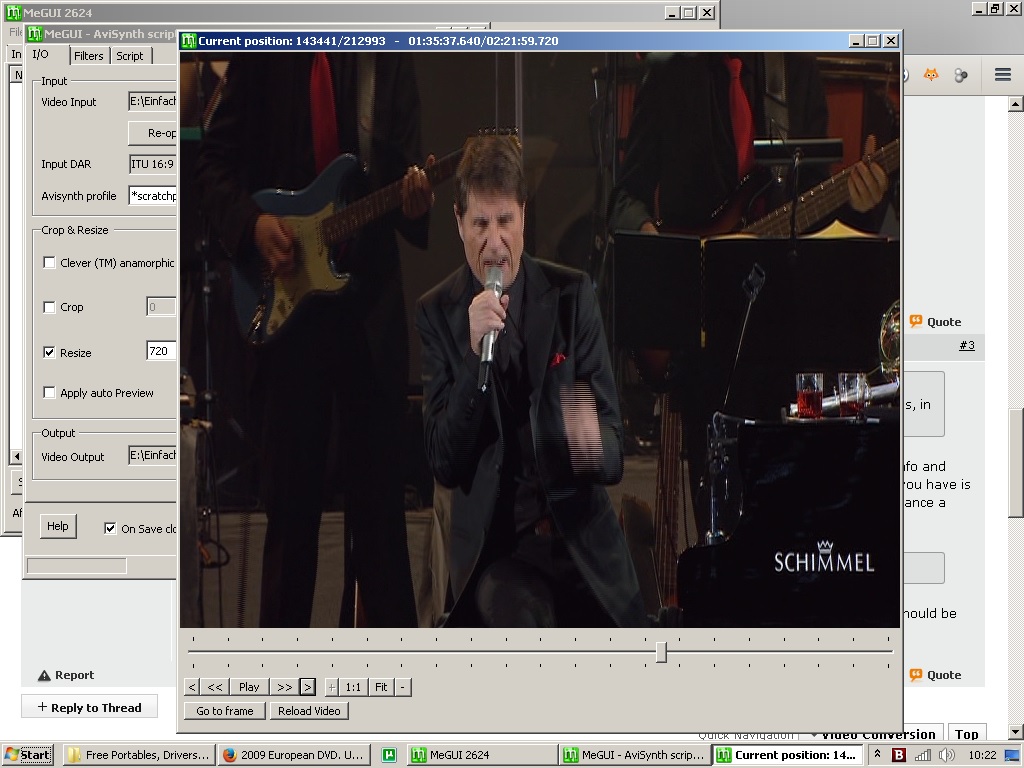The height and width of the screenshot is (768, 1024).
Task: Zoom in the preview with the + button
Action: pyautogui.click(x=332, y=687)
